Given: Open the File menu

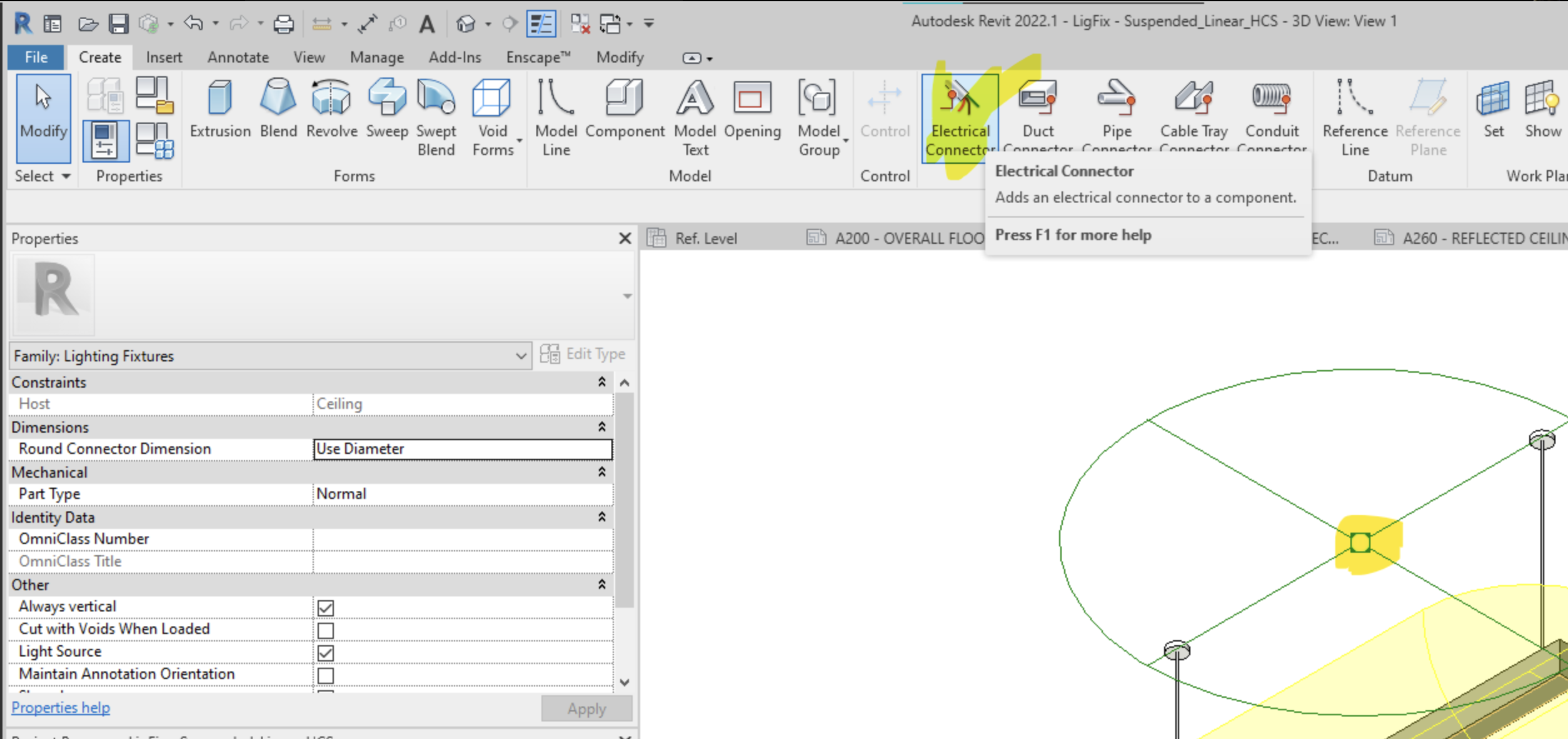Looking at the screenshot, I should click(36, 57).
